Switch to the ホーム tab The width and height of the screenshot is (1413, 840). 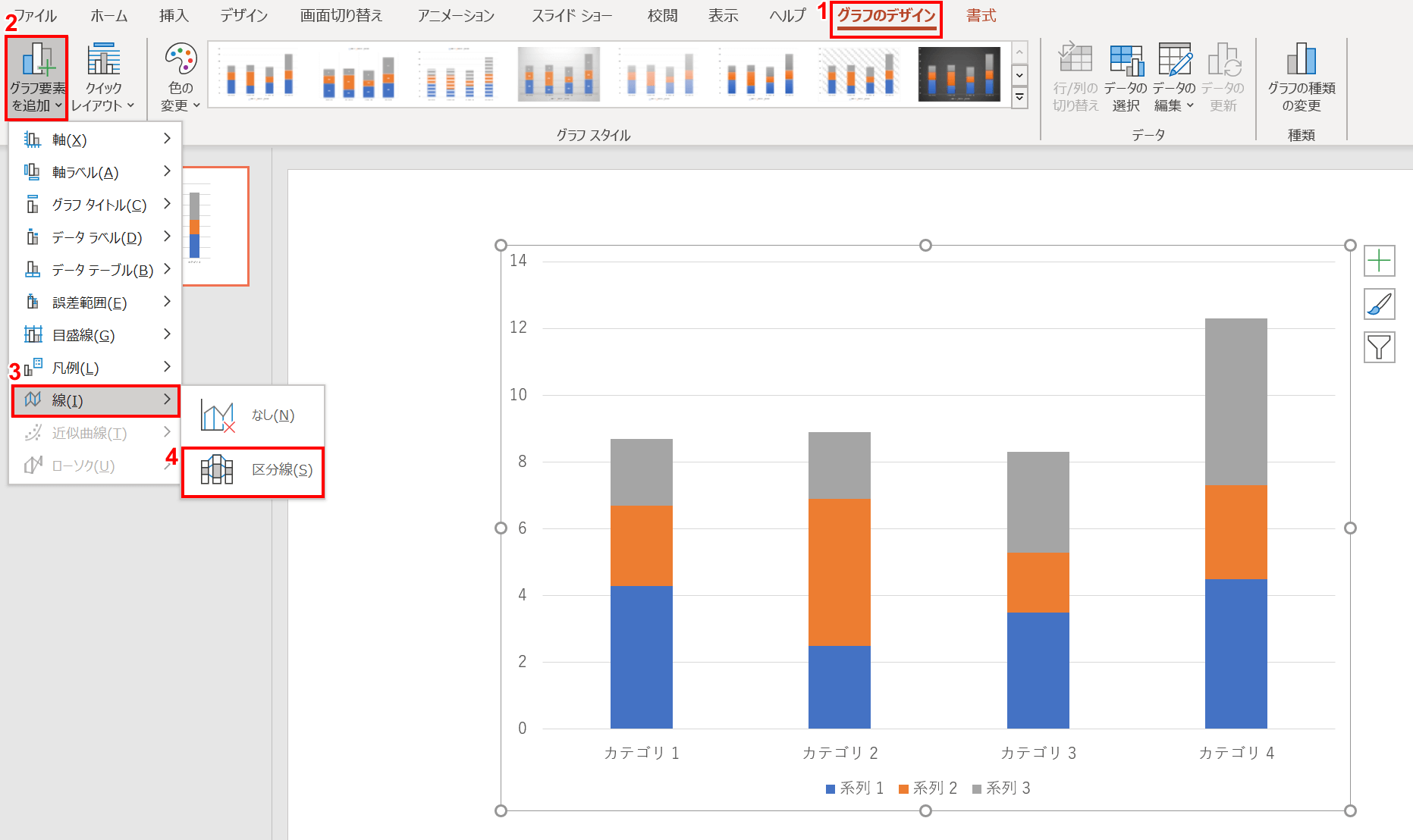[x=109, y=16]
